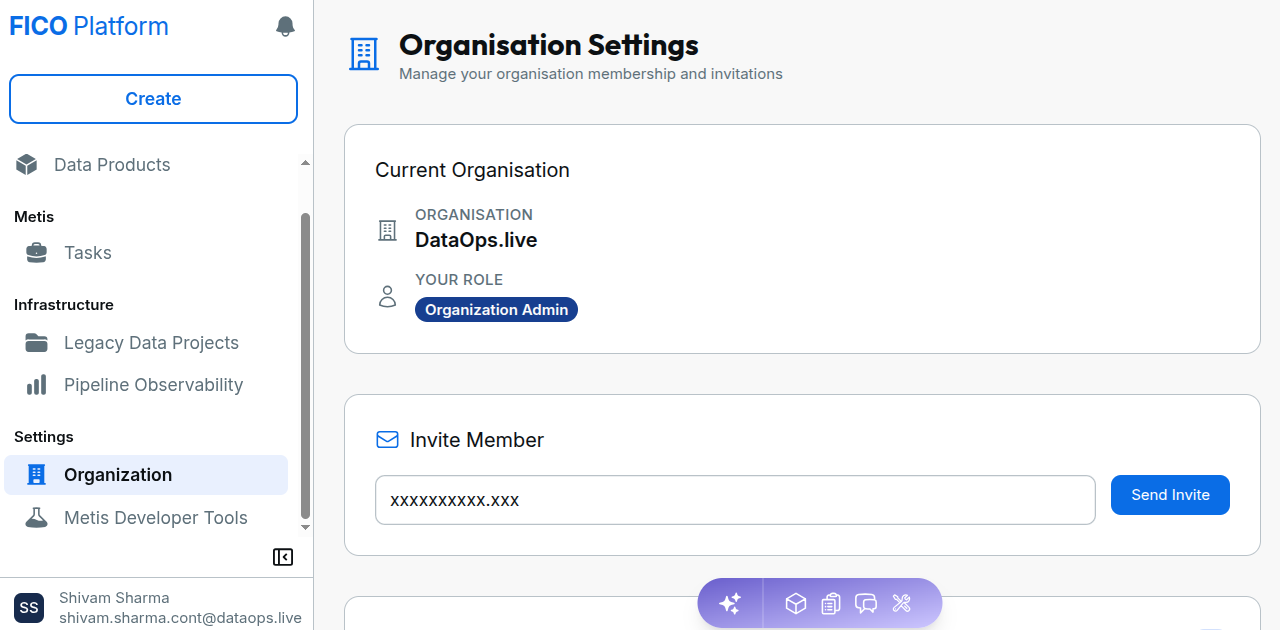Screen dimensions: 1280x630
Task: Click the Infrastructure section heading
Action: [64, 305]
